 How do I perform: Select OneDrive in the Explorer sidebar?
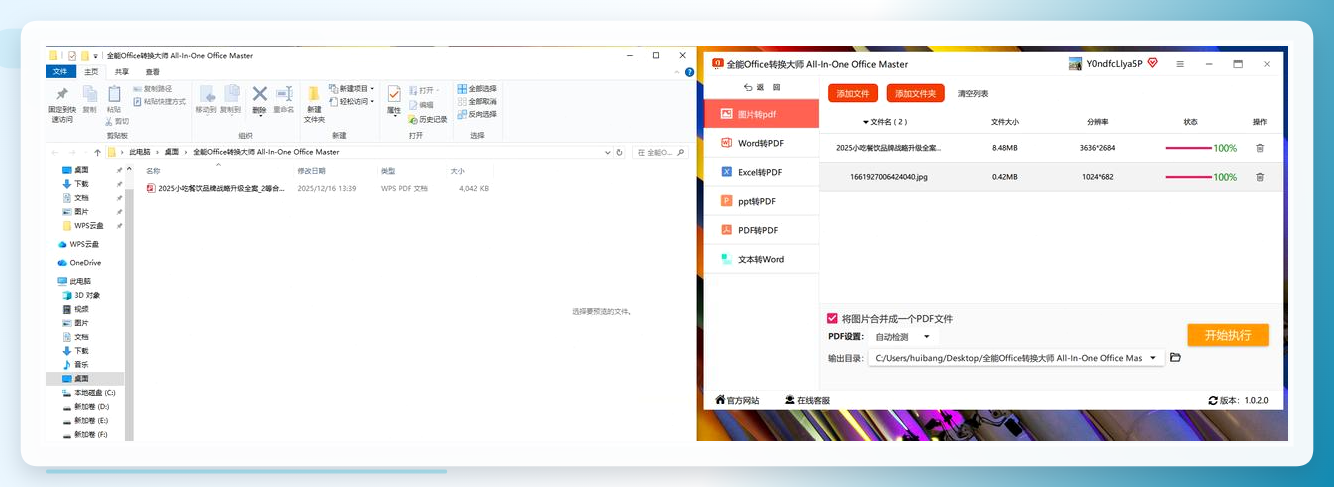[85, 263]
